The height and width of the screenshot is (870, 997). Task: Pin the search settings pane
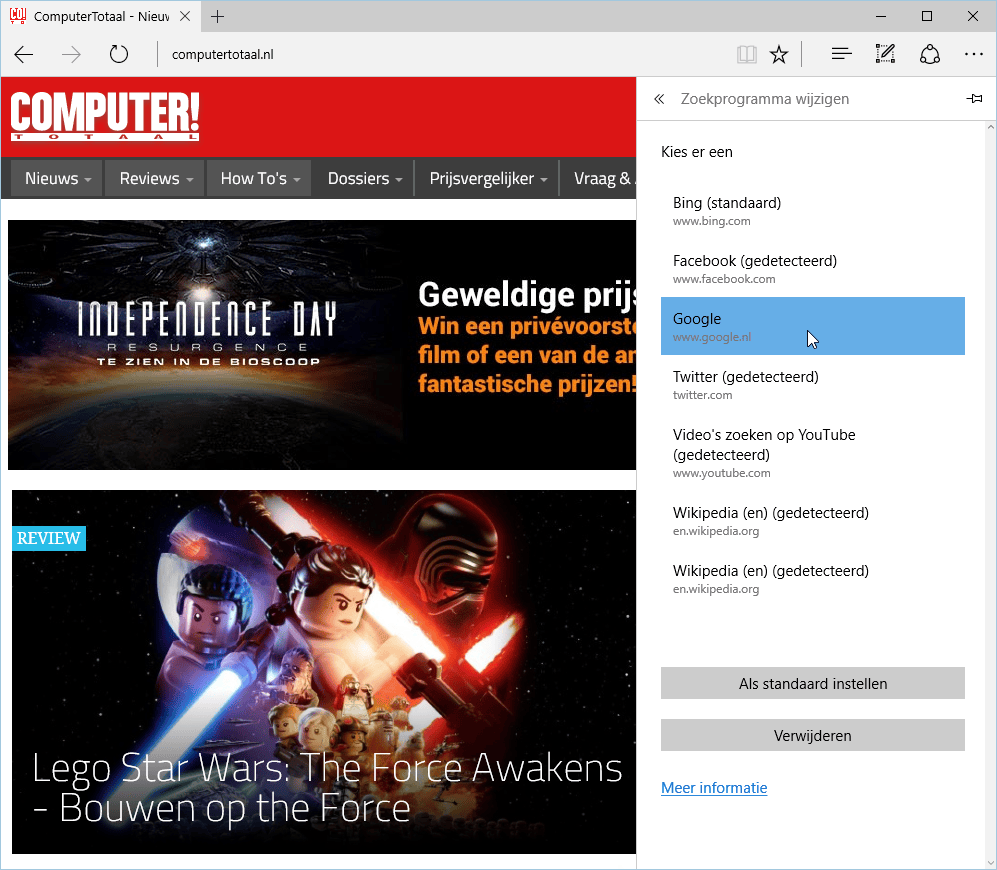[x=973, y=99]
